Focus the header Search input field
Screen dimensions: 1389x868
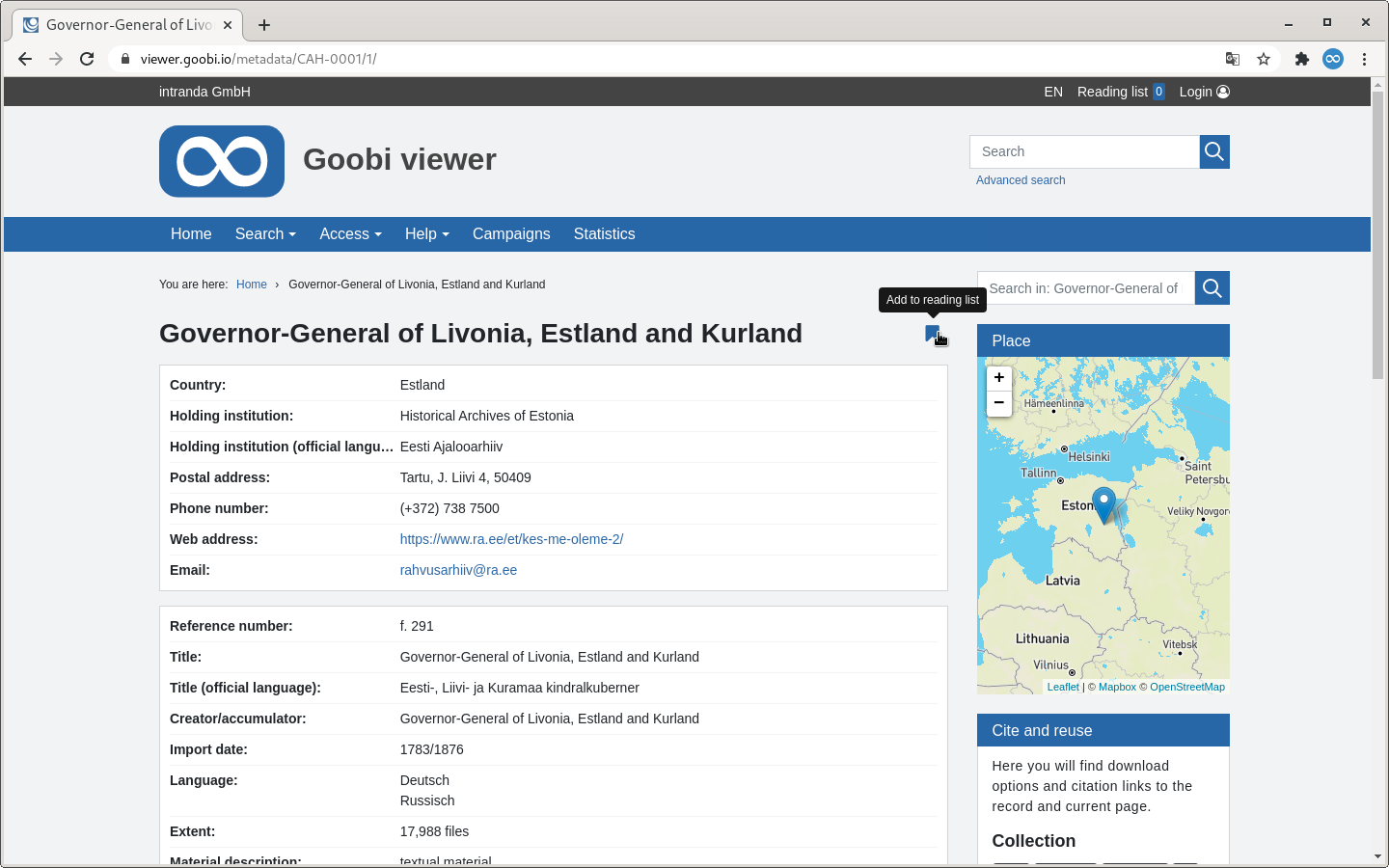click(x=1084, y=151)
